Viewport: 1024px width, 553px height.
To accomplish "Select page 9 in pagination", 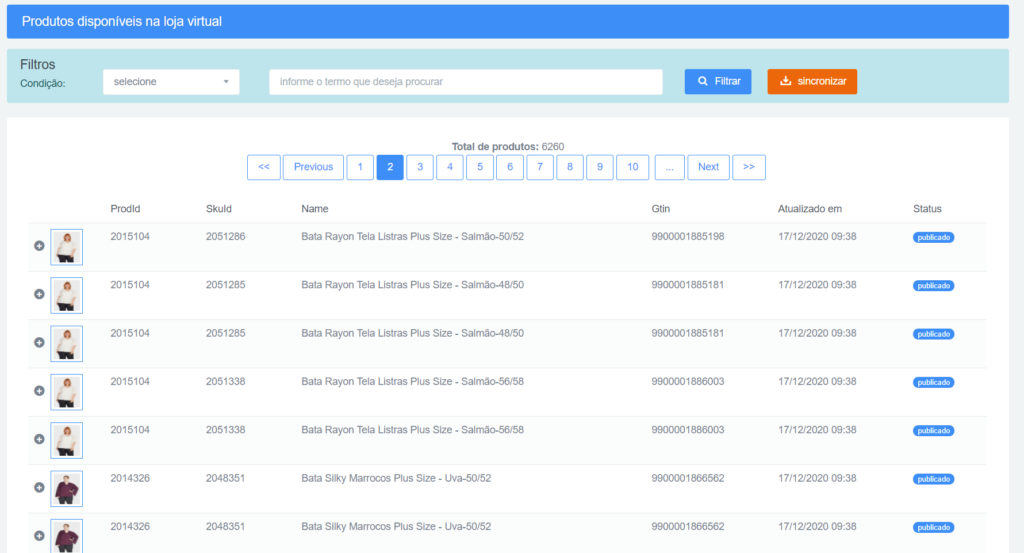I will pyautogui.click(x=600, y=167).
